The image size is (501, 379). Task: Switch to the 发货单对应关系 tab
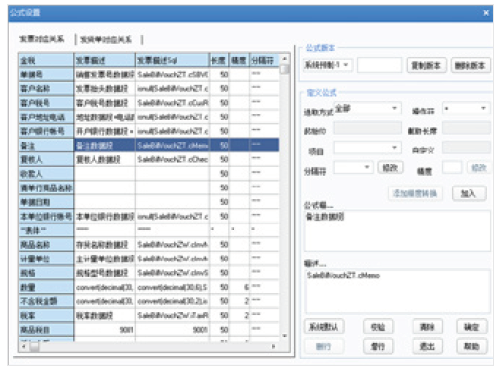[106, 40]
